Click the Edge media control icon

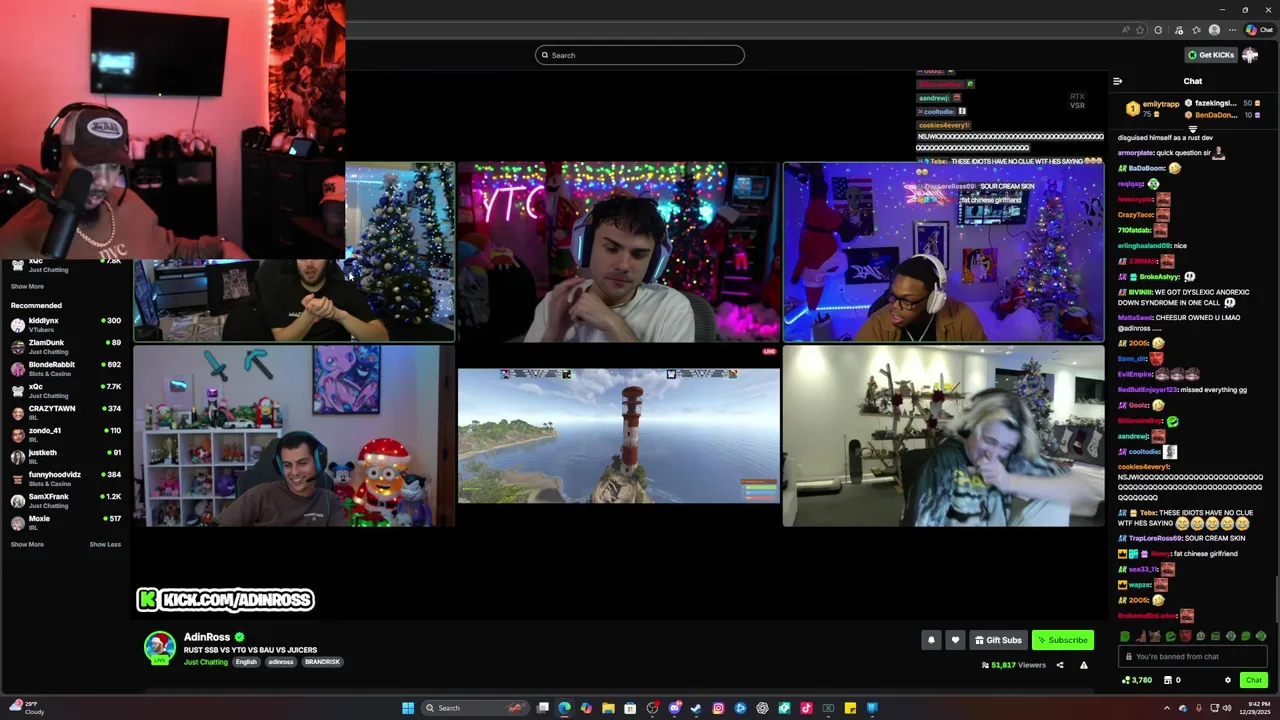click(1179, 30)
